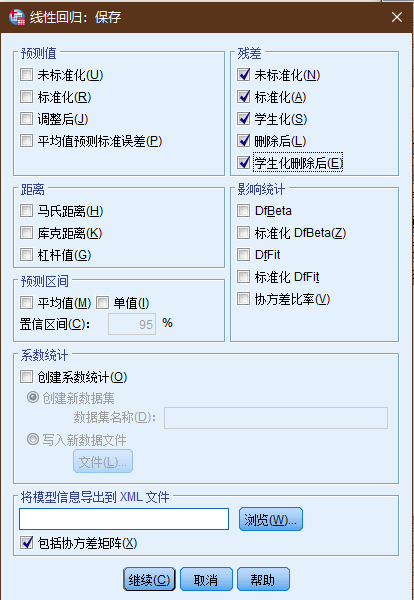Viewport: 414px width, 600px height.
Task: Tick the DfBeta influence statistic
Action: tap(243, 210)
